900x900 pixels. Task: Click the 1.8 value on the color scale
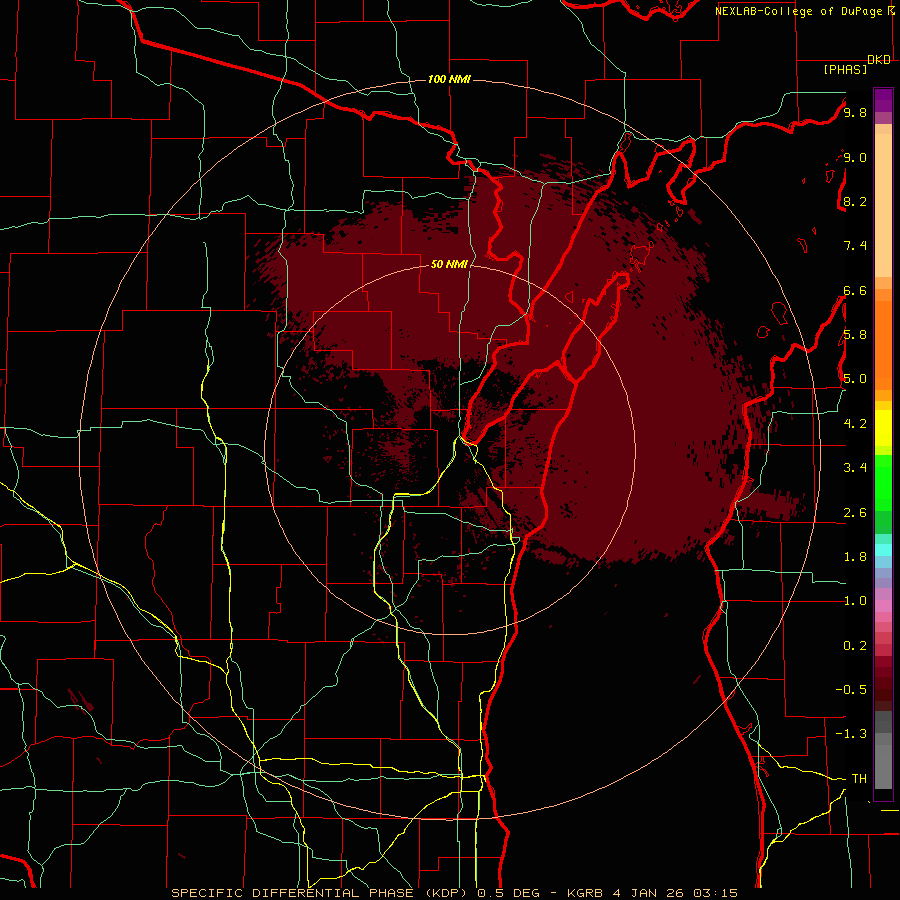pos(855,557)
